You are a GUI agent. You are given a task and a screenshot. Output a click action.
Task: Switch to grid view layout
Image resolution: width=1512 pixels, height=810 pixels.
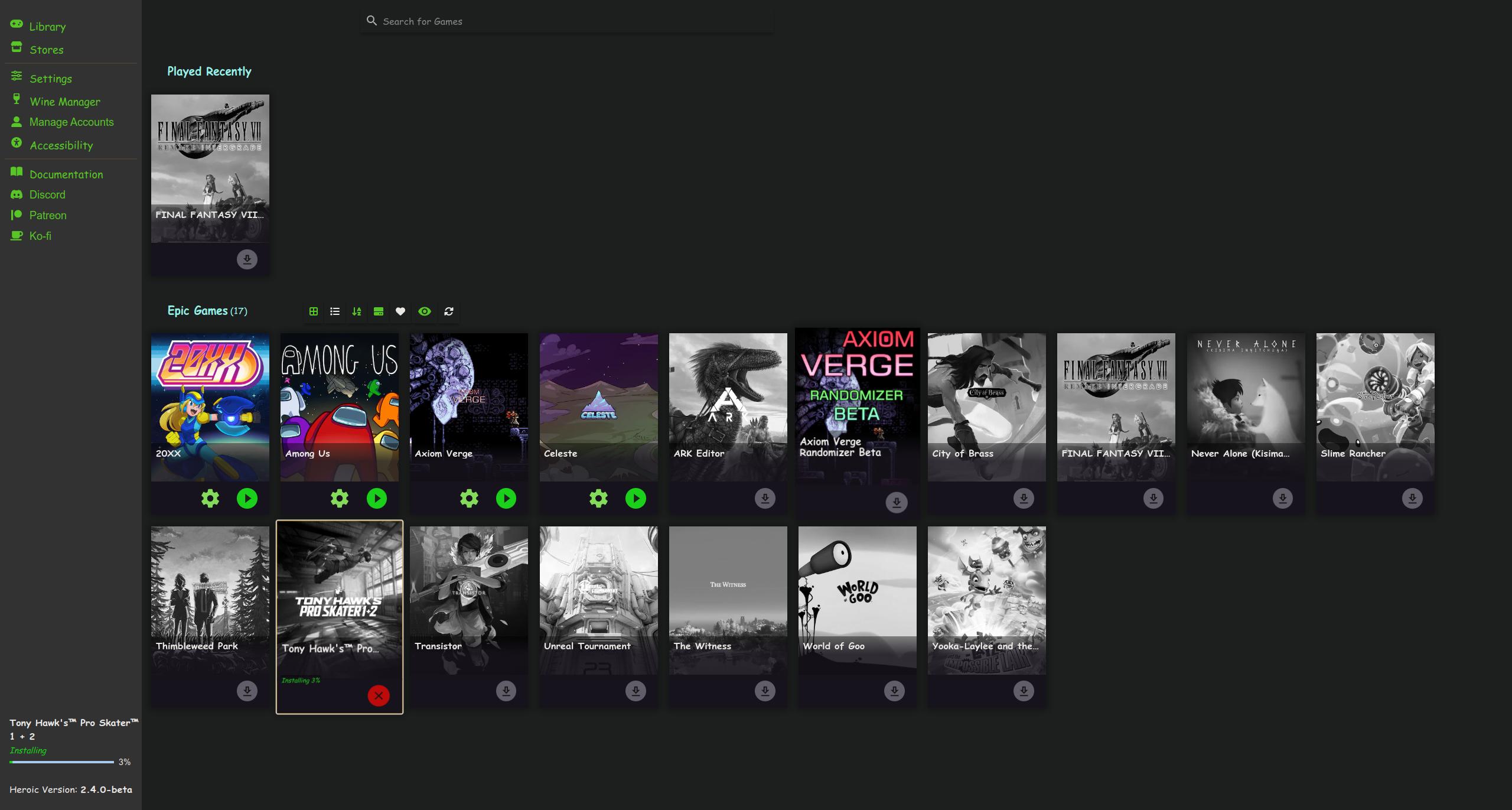pyautogui.click(x=314, y=311)
